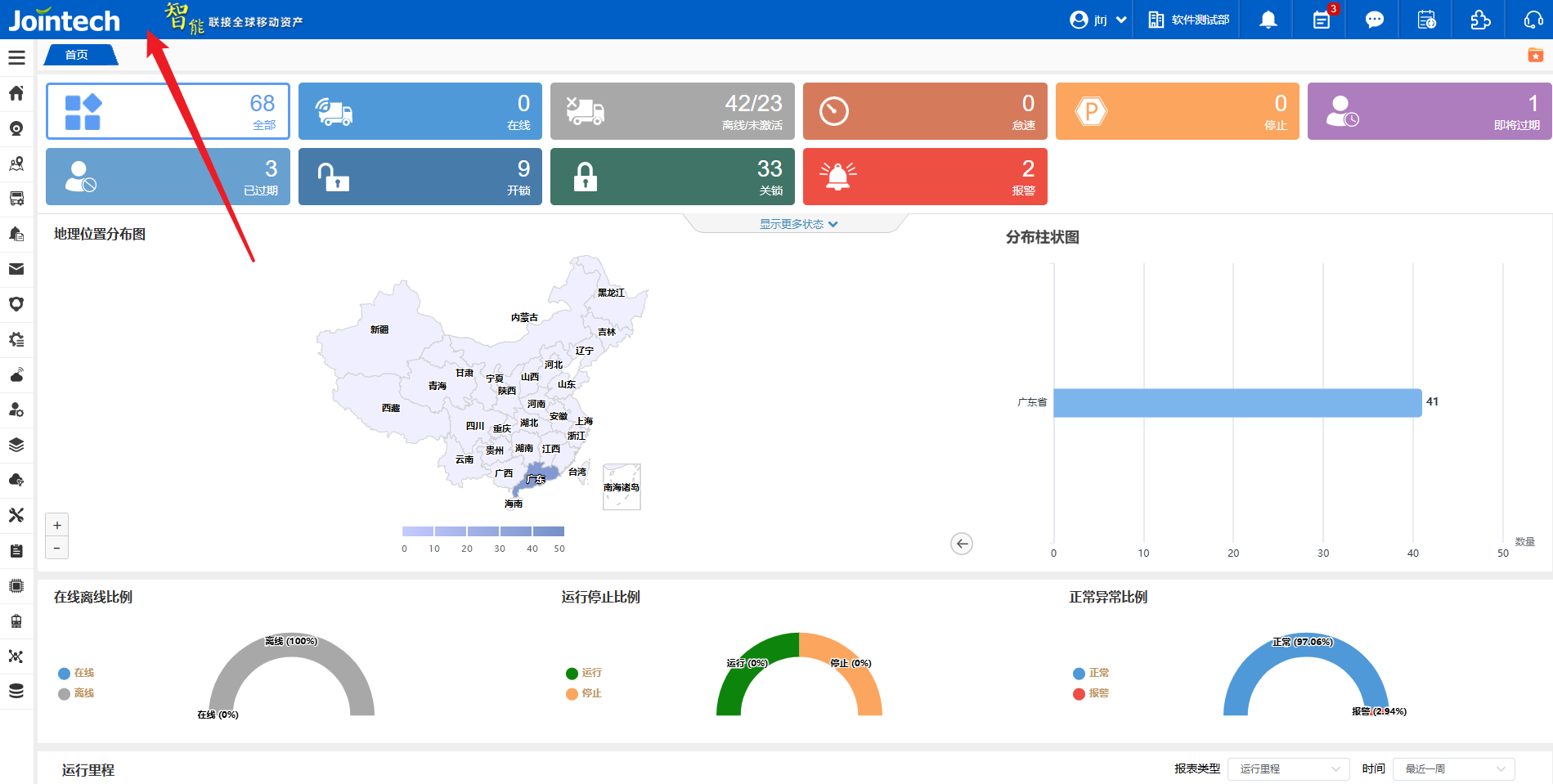Open the chat messages bubble icon
This screenshot has width=1553, height=784.
click(x=1374, y=20)
